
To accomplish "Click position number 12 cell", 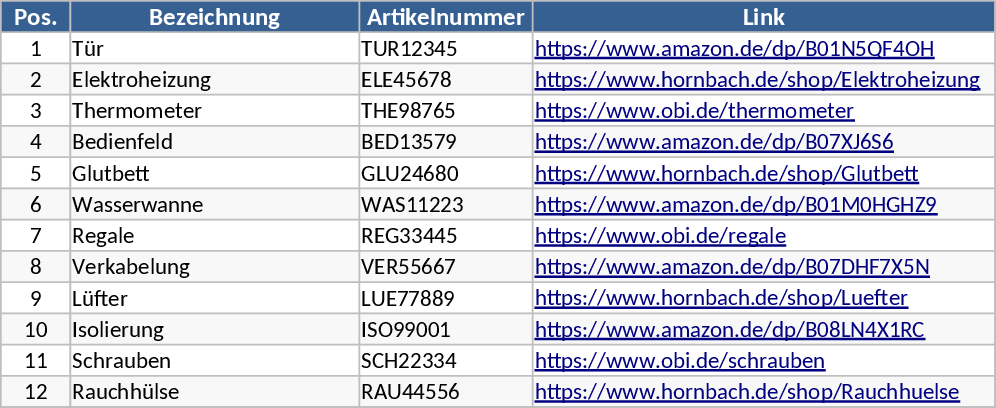I will pos(36,392).
